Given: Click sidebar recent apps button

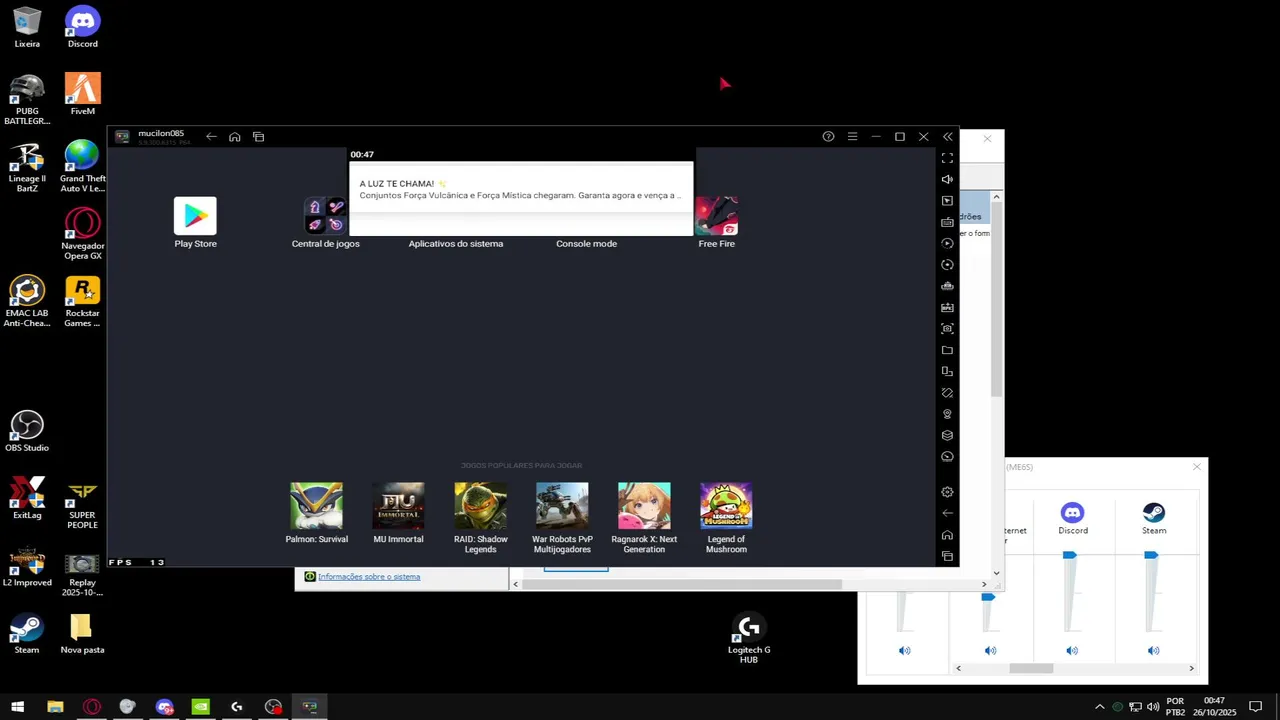Looking at the screenshot, I should point(947,556).
